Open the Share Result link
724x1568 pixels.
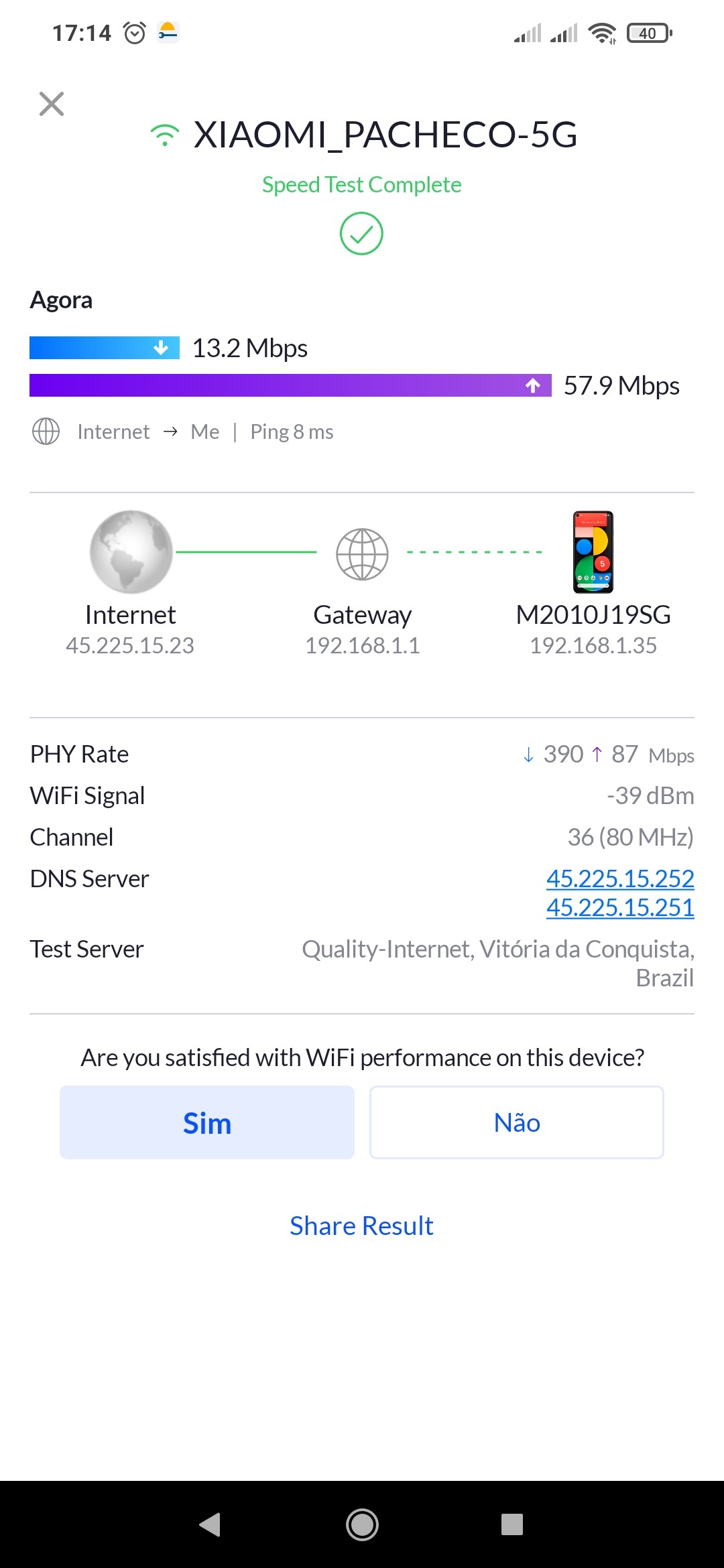pyautogui.click(x=361, y=1226)
